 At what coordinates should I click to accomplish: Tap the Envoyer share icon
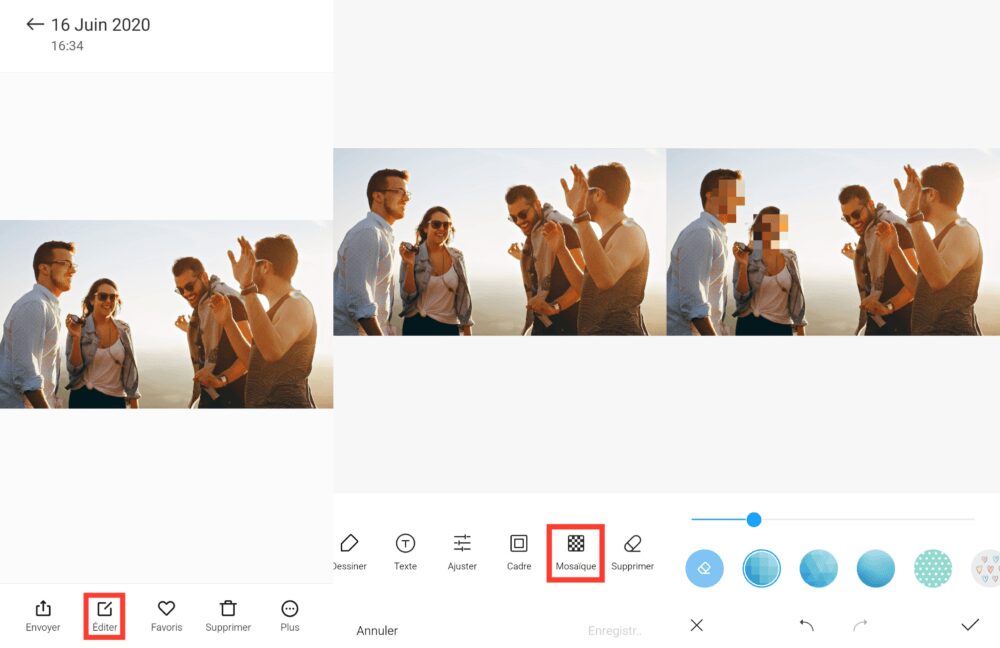click(x=42, y=614)
